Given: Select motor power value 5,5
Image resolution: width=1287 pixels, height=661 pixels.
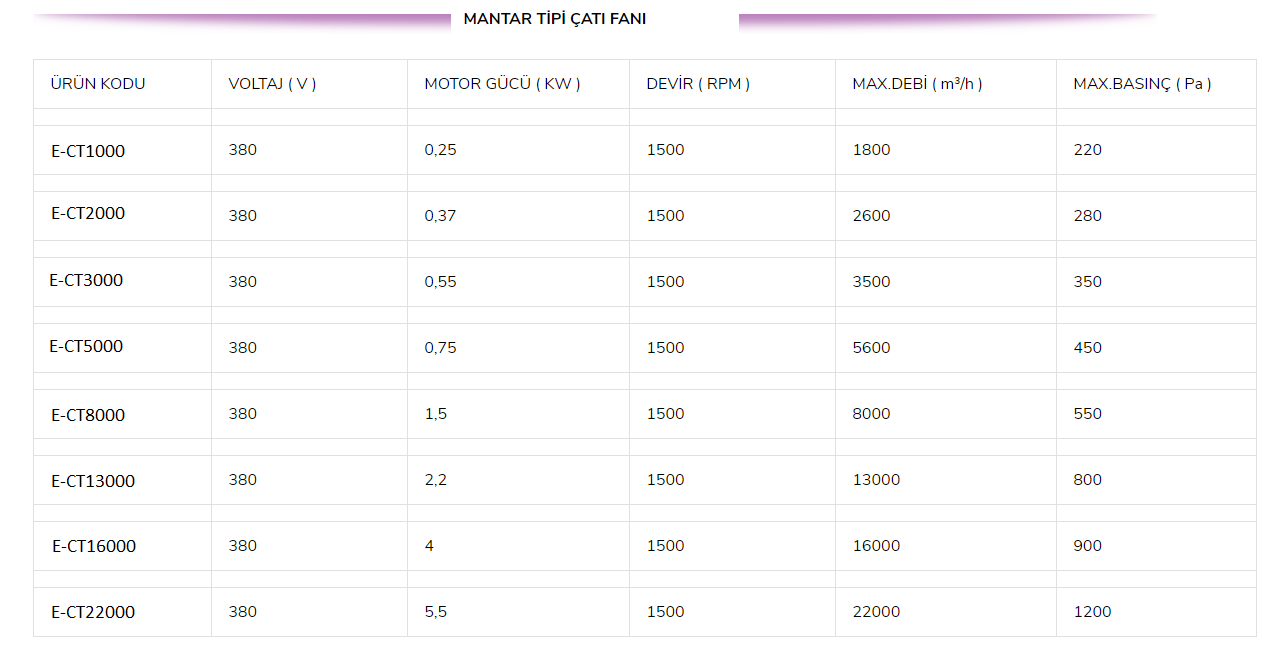Looking at the screenshot, I should [435, 612].
